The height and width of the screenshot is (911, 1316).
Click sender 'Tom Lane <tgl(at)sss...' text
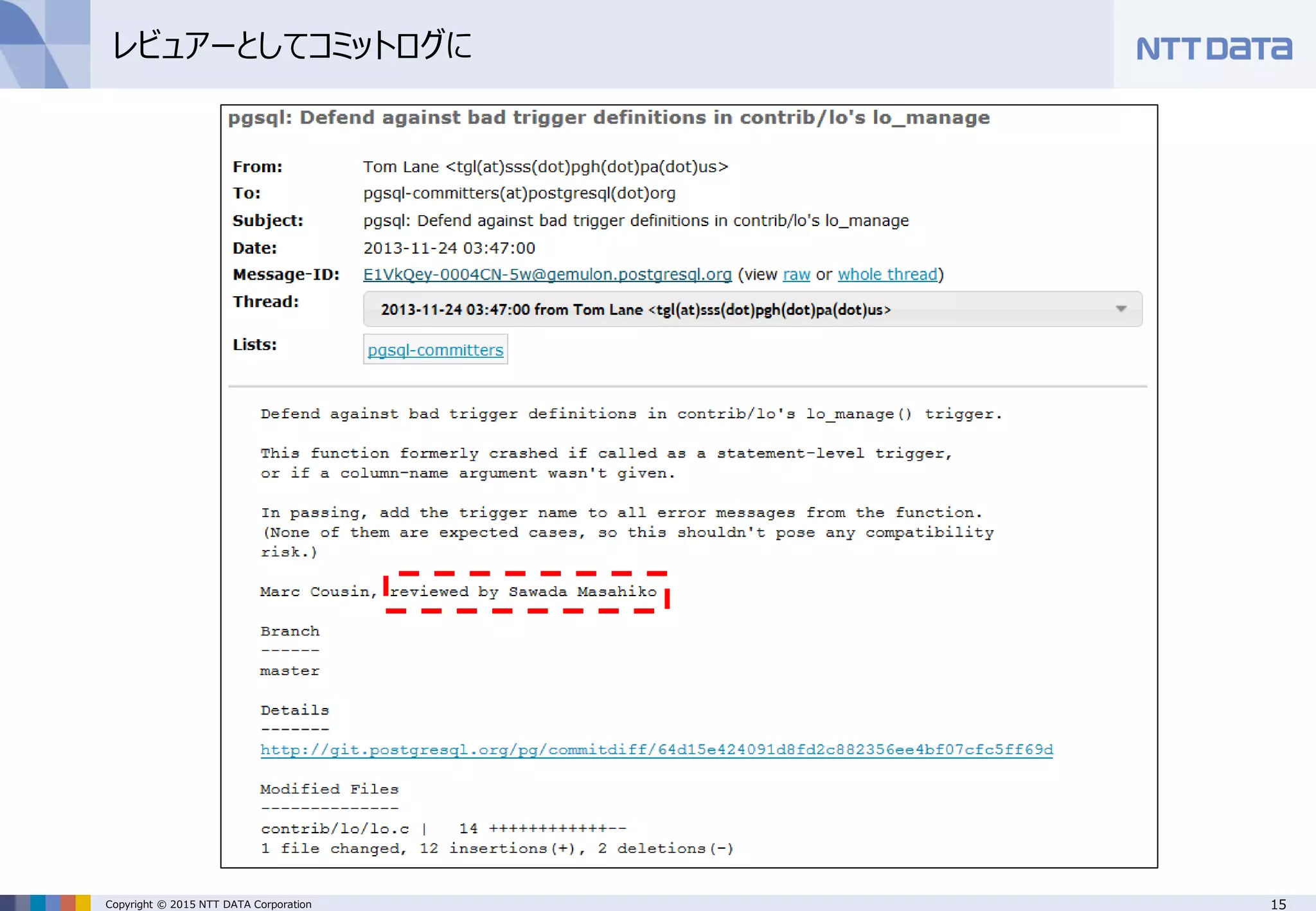pyautogui.click(x=545, y=167)
